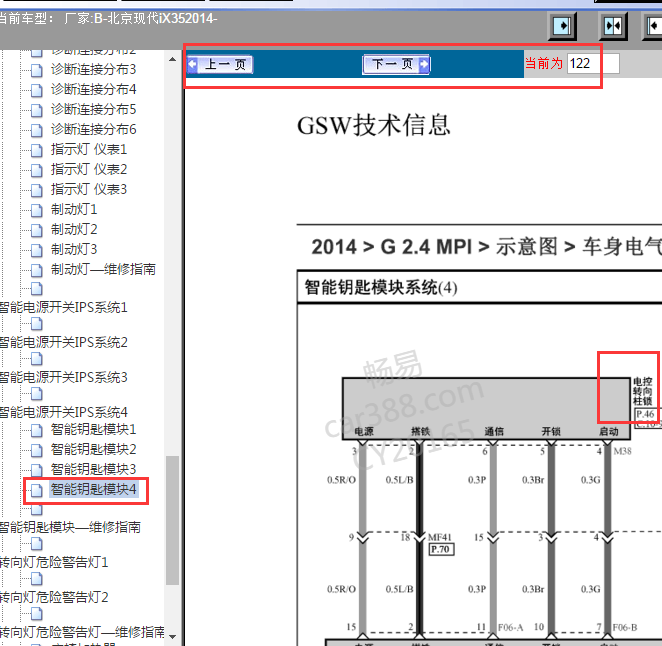Open tree item 指示灯 仪表1
The image size is (662, 646).
[x=89, y=149]
